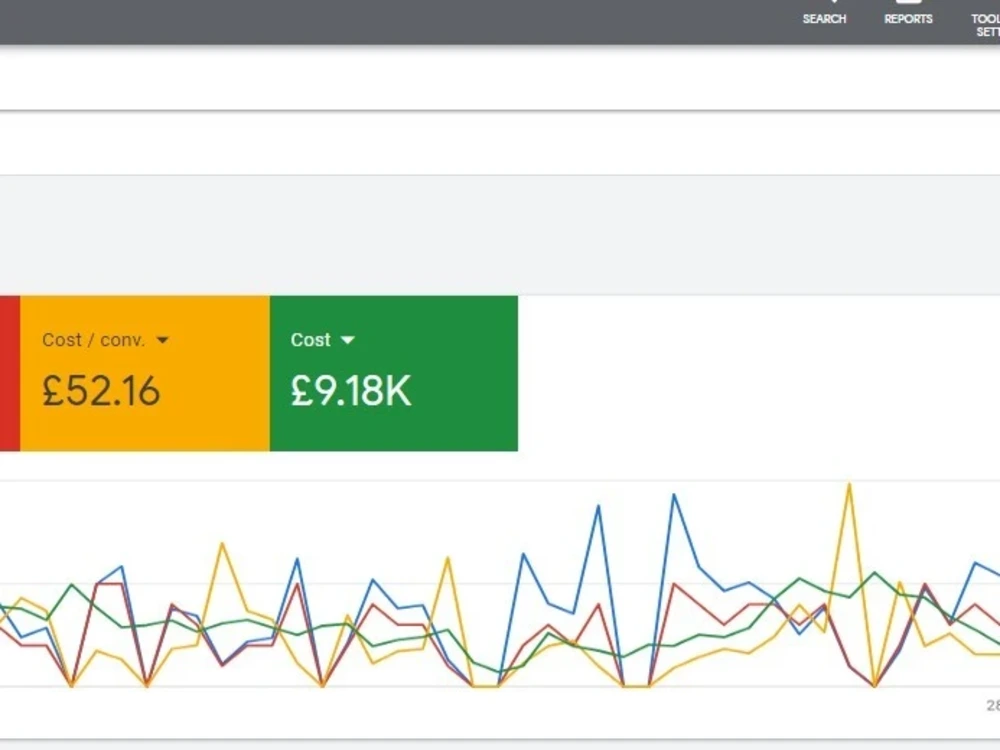Click the 'Cost' metric label text
Image resolution: width=1000 pixels, height=750 pixels.
(311, 340)
